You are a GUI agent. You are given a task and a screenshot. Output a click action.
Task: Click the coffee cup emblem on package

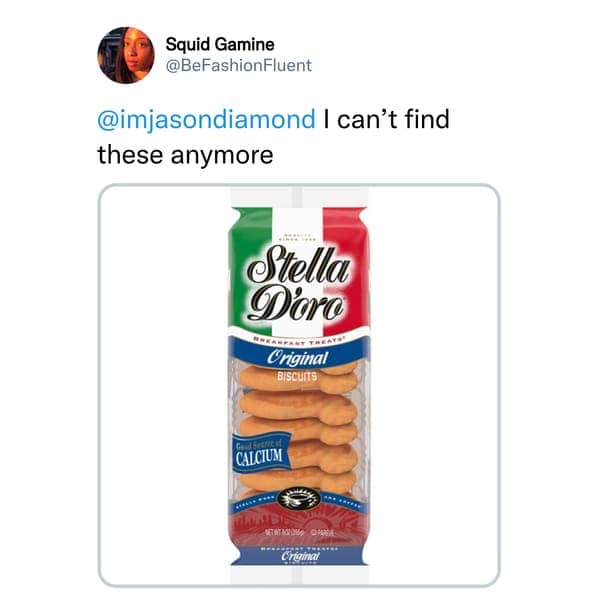click(x=299, y=500)
